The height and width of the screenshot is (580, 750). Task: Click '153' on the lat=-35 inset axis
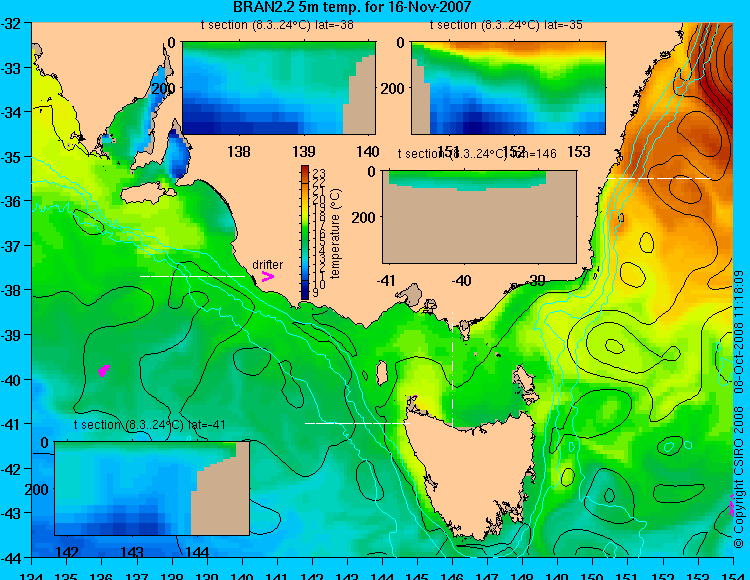point(579,152)
